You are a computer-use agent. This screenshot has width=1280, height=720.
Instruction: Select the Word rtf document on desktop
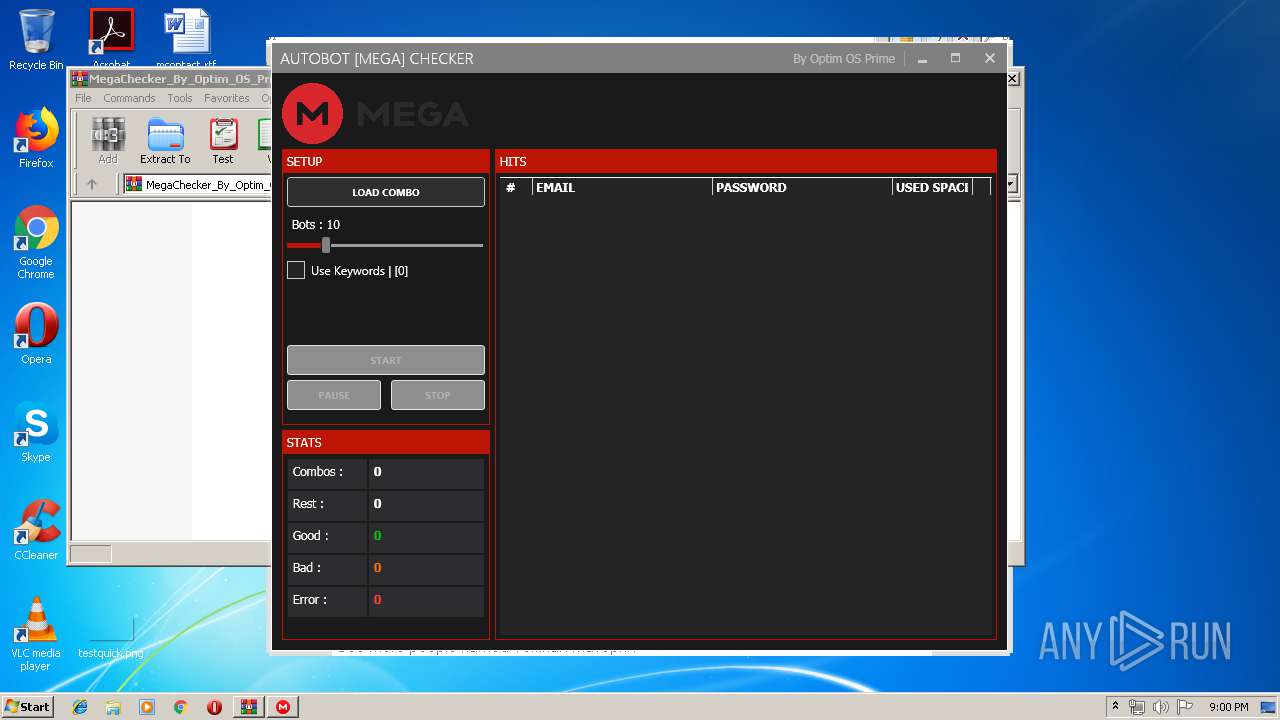(x=186, y=40)
